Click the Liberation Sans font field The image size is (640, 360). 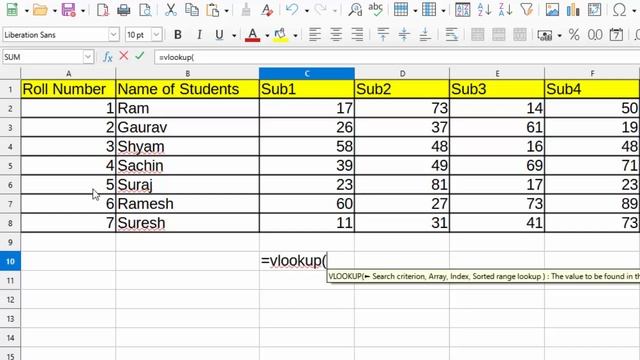[x=56, y=35]
